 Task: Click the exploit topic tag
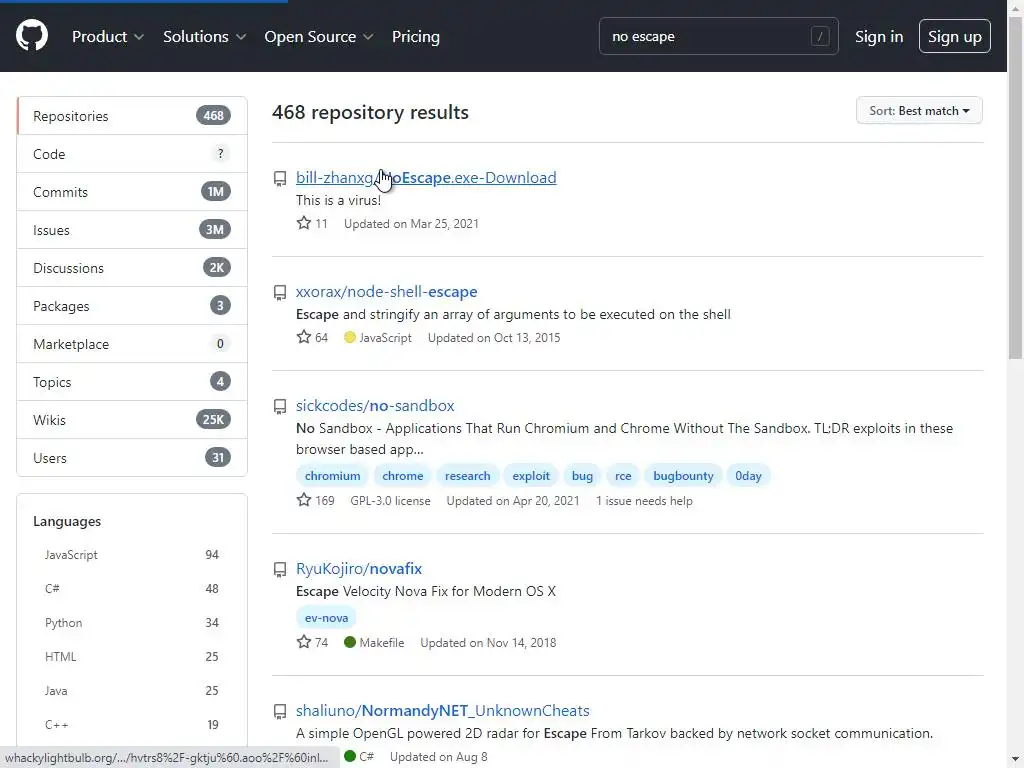(x=530, y=475)
